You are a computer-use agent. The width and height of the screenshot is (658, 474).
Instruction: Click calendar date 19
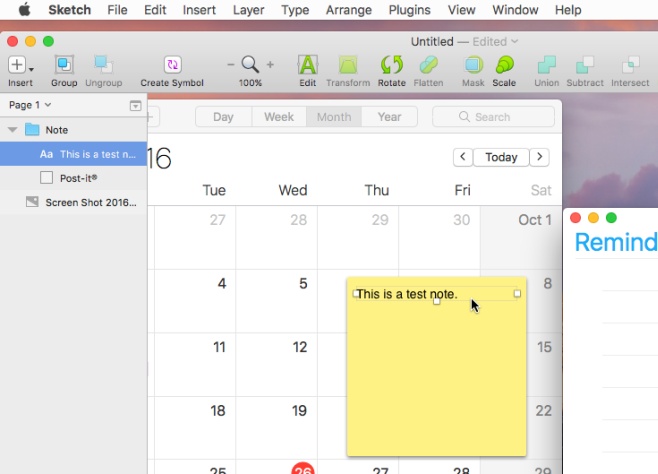299,411
